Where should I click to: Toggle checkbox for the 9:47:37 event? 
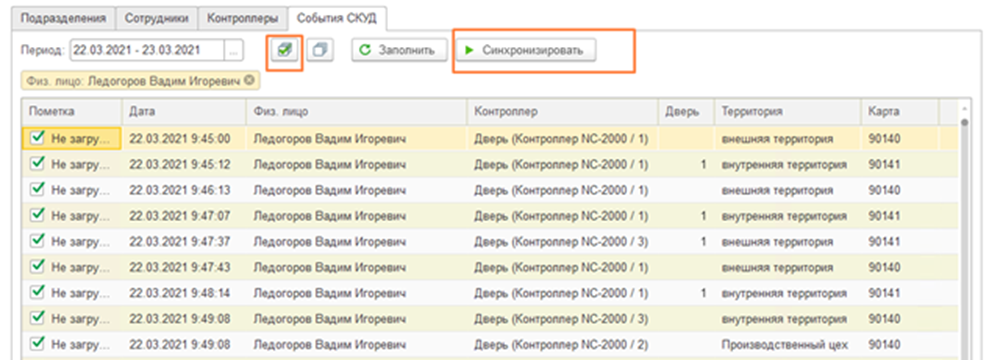(x=38, y=241)
